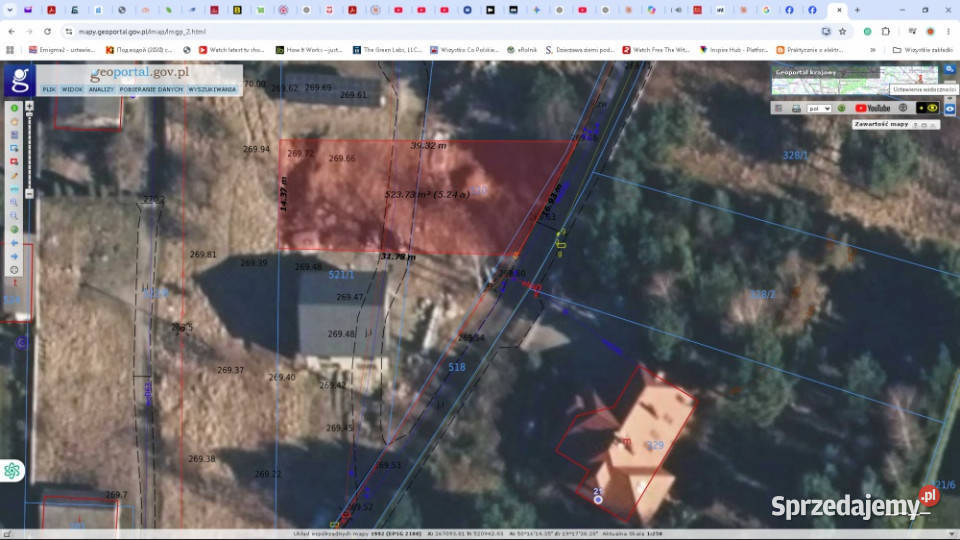The height and width of the screenshot is (540, 960).
Task: Toggle the blue search panel button
Action: click(x=950, y=69)
